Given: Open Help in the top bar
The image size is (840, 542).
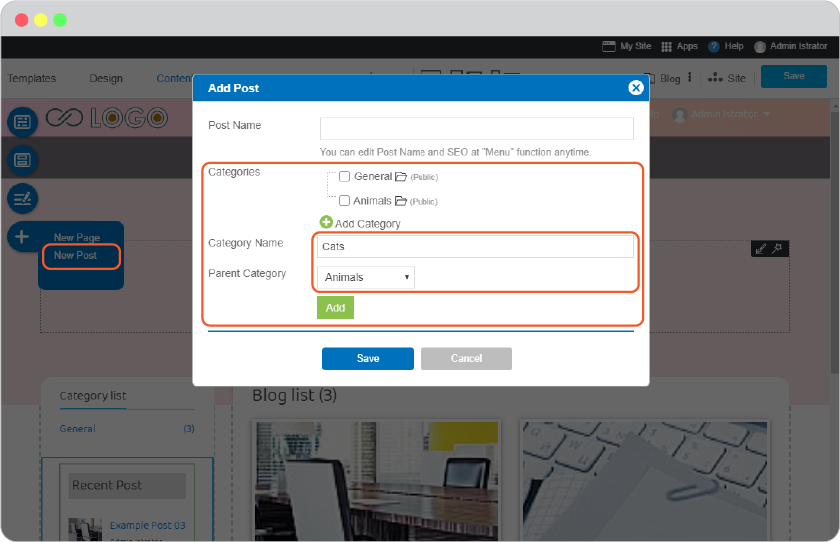Looking at the screenshot, I should pyautogui.click(x=734, y=46).
